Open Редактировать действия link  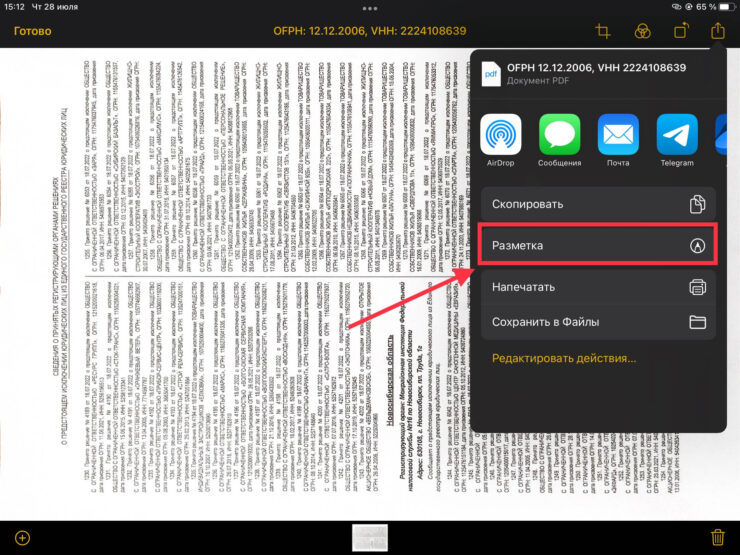coord(564,358)
